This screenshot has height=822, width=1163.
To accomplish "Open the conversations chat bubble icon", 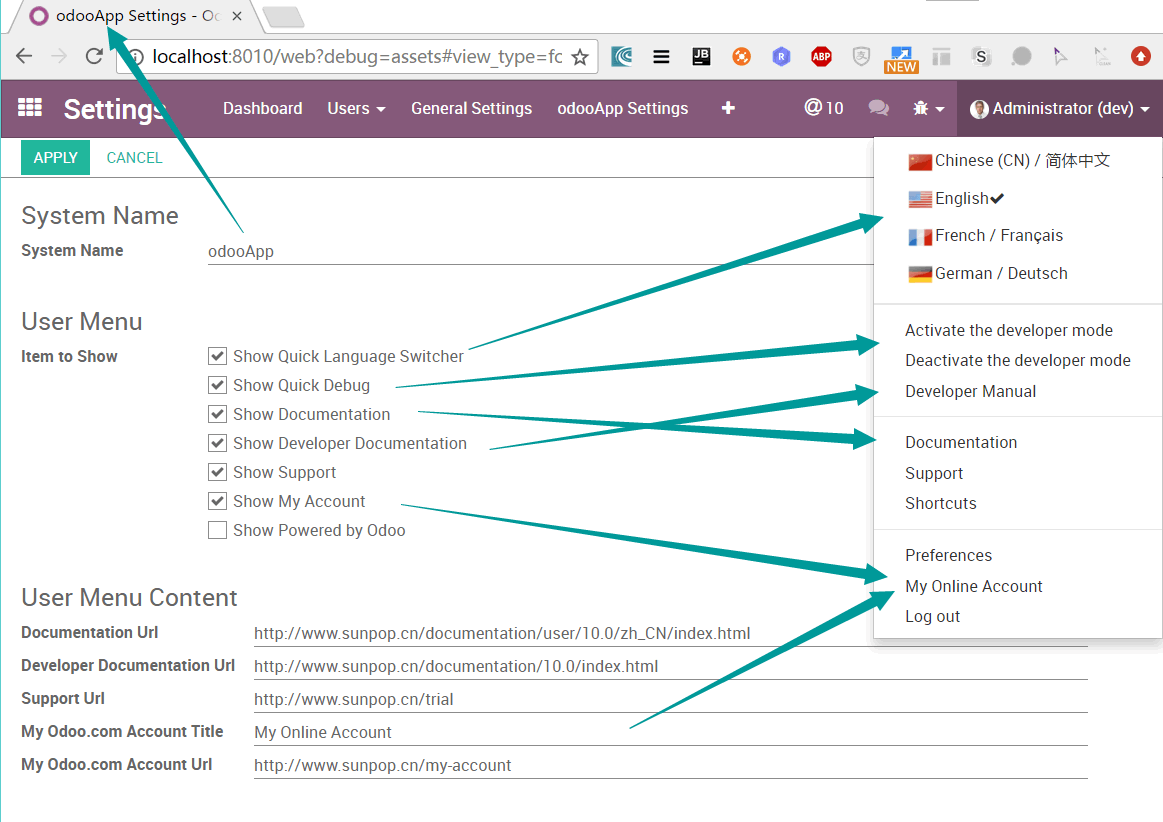I will [878, 108].
